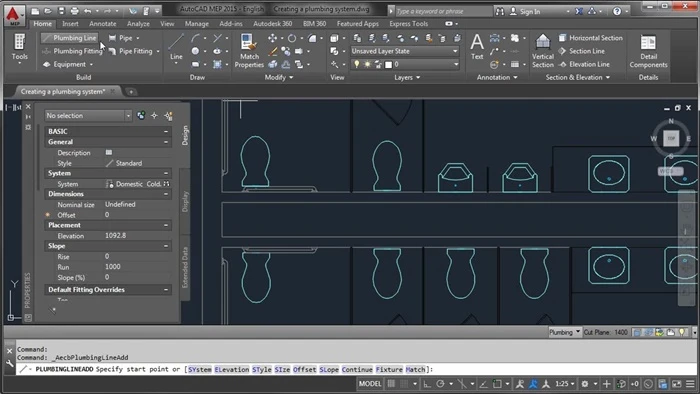
Task: Collapse the Slope section
Action: click(166, 246)
